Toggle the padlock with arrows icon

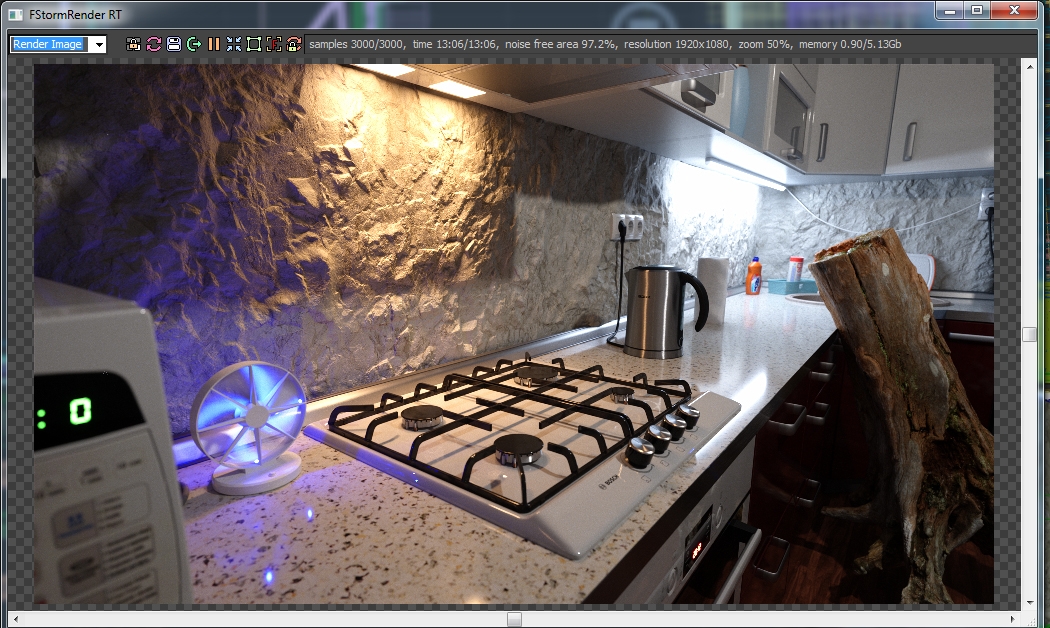[x=294, y=44]
